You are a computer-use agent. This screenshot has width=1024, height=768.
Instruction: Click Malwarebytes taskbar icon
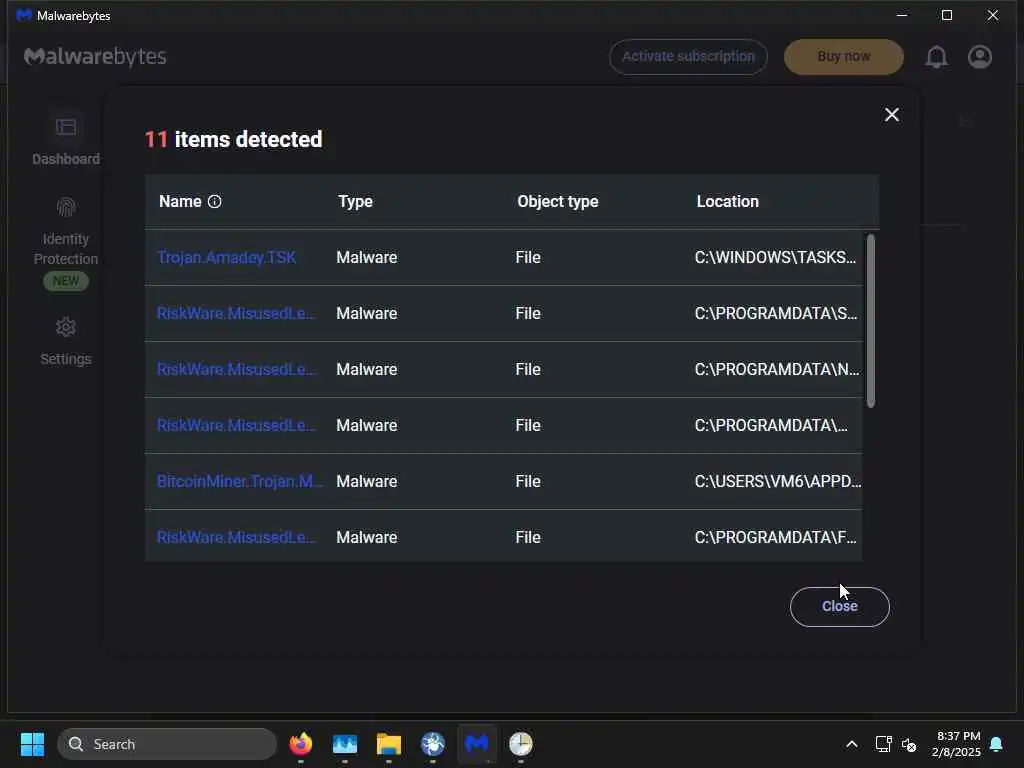pos(477,744)
